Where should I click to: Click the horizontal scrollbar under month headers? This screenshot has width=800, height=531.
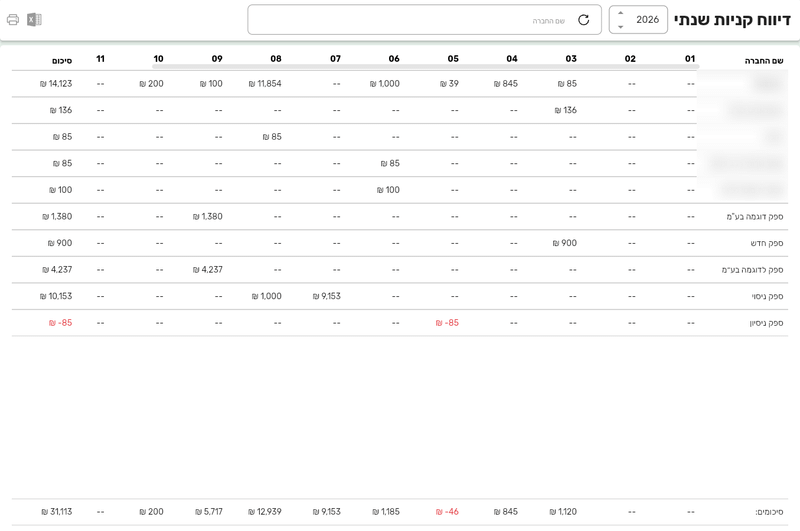coord(426,66)
